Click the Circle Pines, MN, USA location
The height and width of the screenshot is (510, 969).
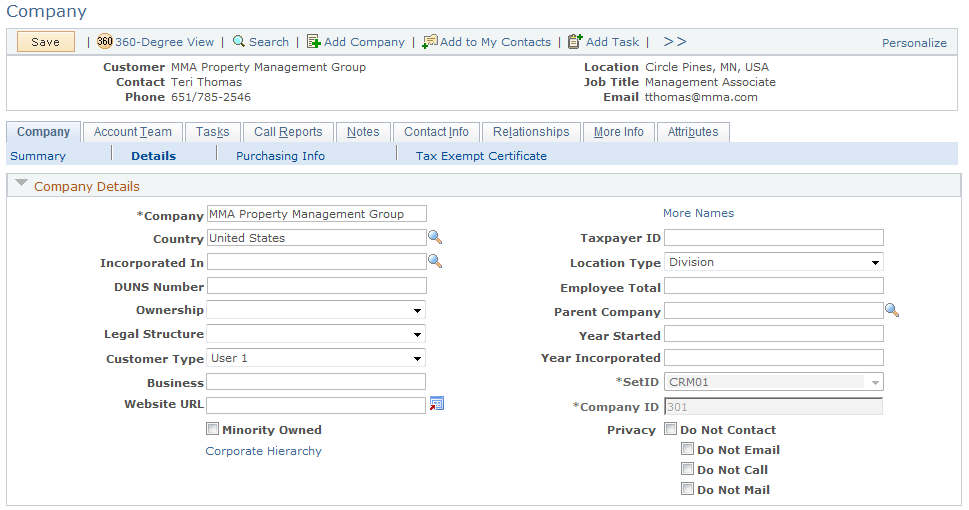tap(707, 67)
